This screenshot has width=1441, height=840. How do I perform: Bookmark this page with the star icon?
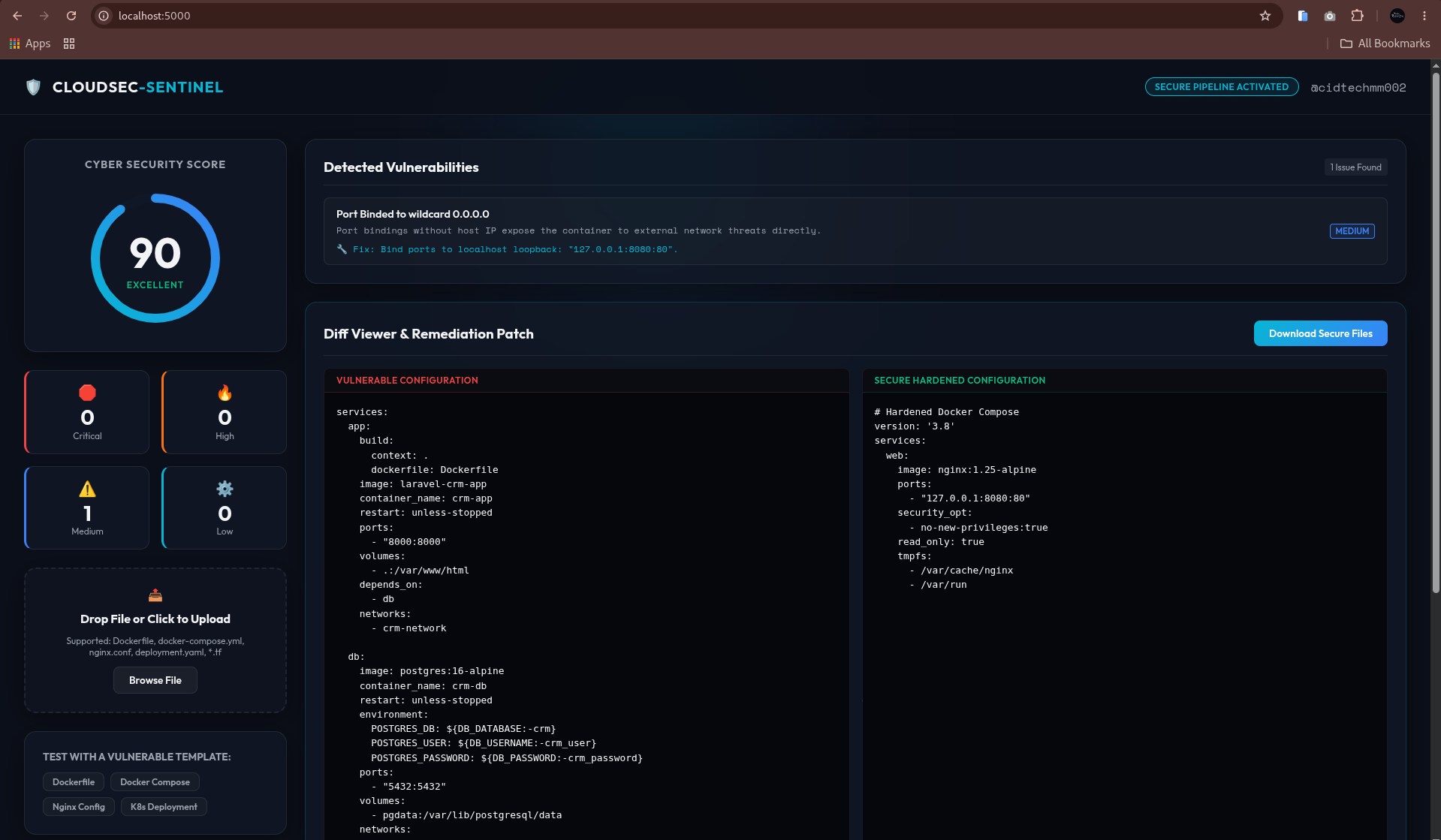1265,16
